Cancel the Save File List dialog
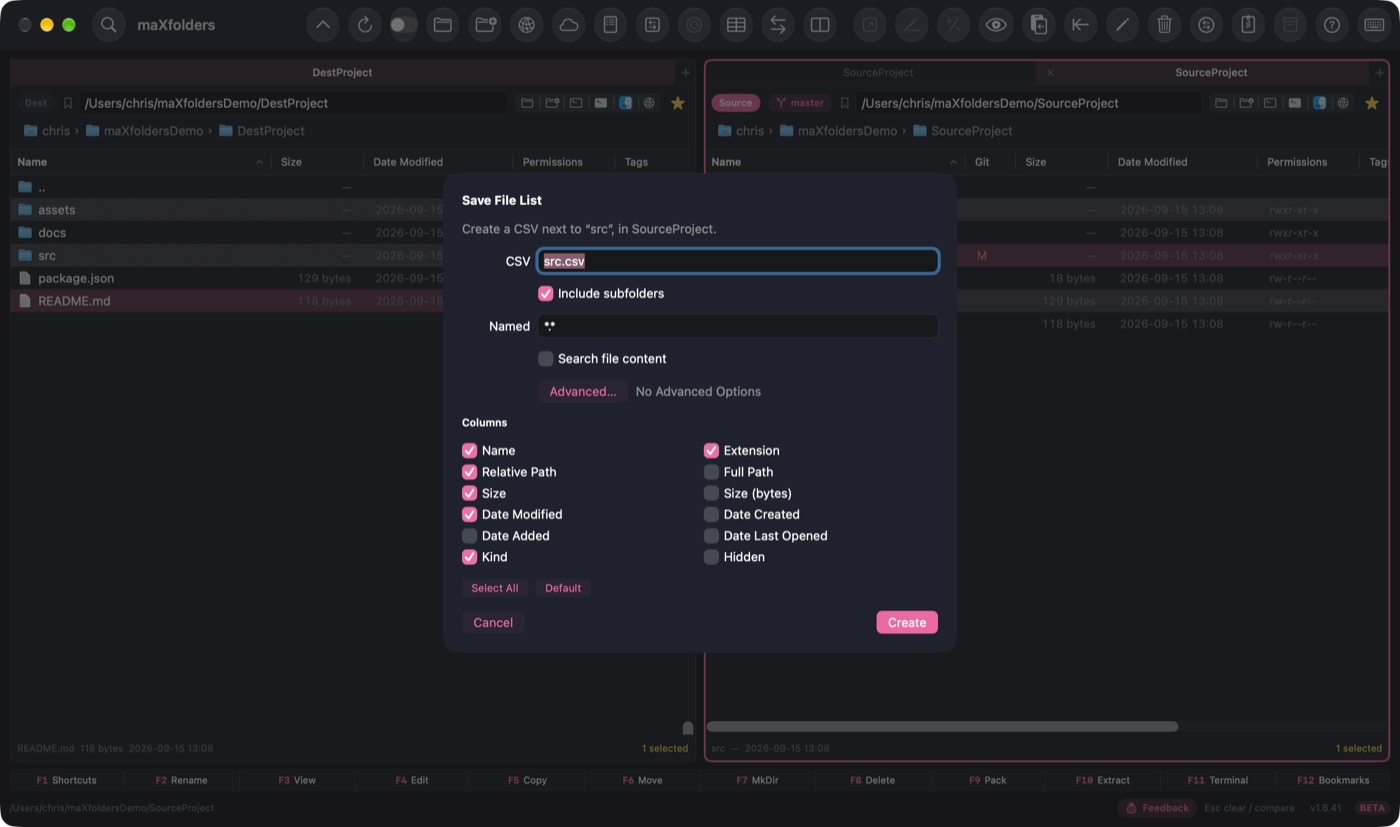Viewport: 1400px width, 827px height. click(x=493, y=622)
